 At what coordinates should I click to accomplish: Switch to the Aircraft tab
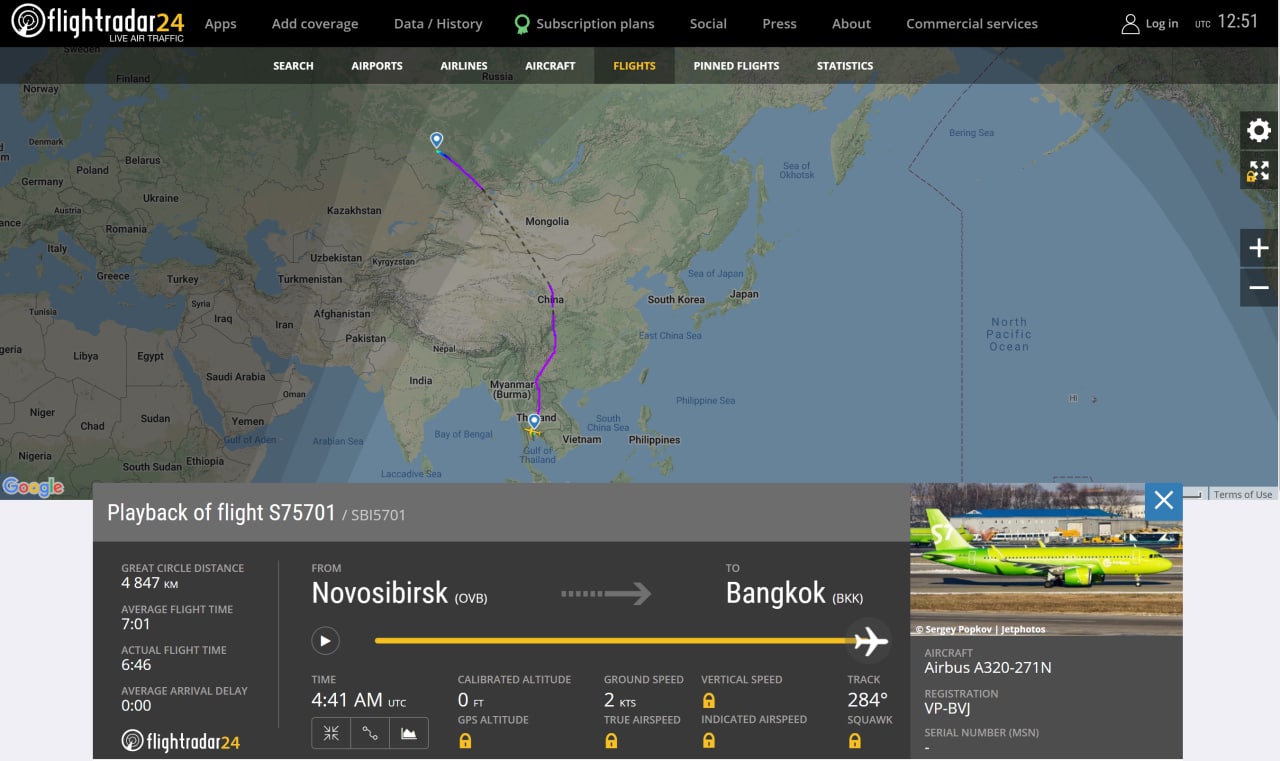pos(550,66)
